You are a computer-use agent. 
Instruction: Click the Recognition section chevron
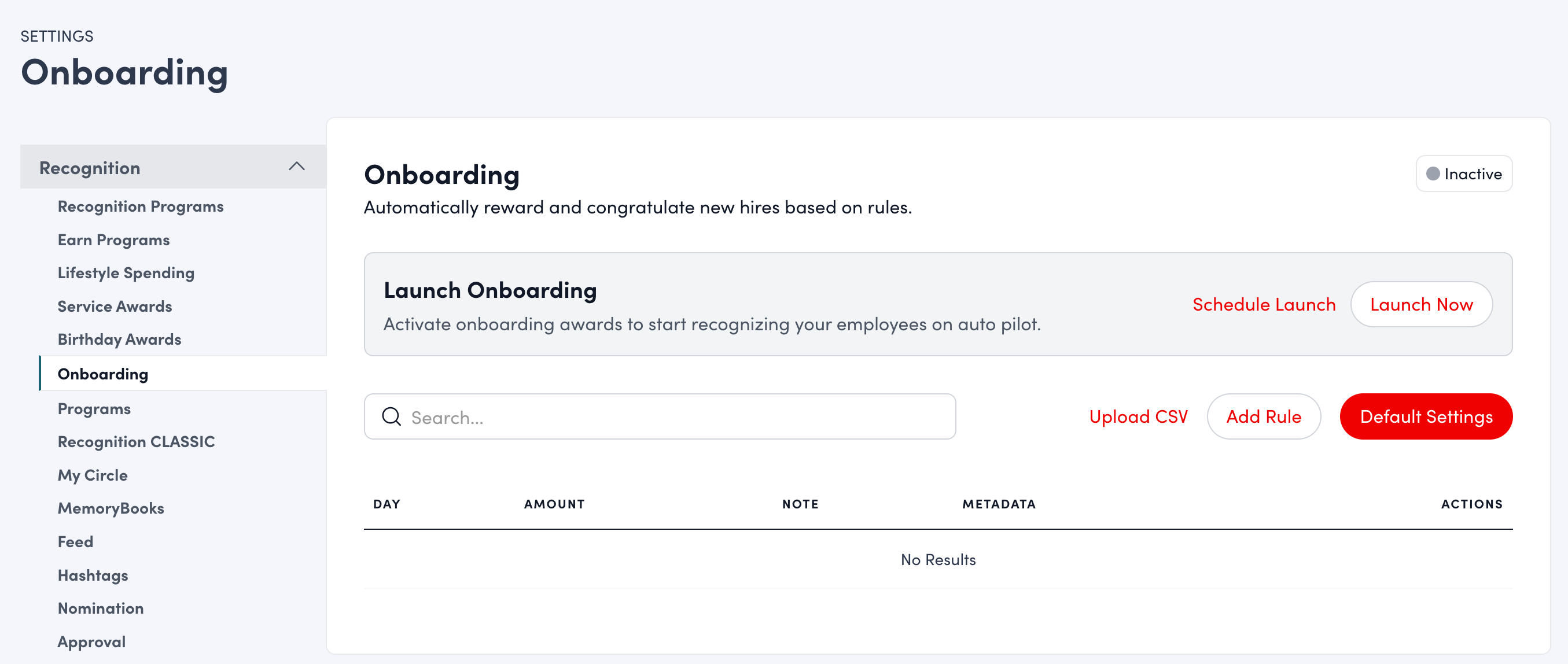[x=297, y=166]
